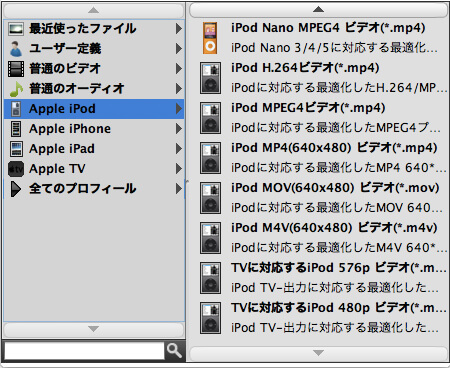Click description mentioning MOV 640

[x=337, y=208]
